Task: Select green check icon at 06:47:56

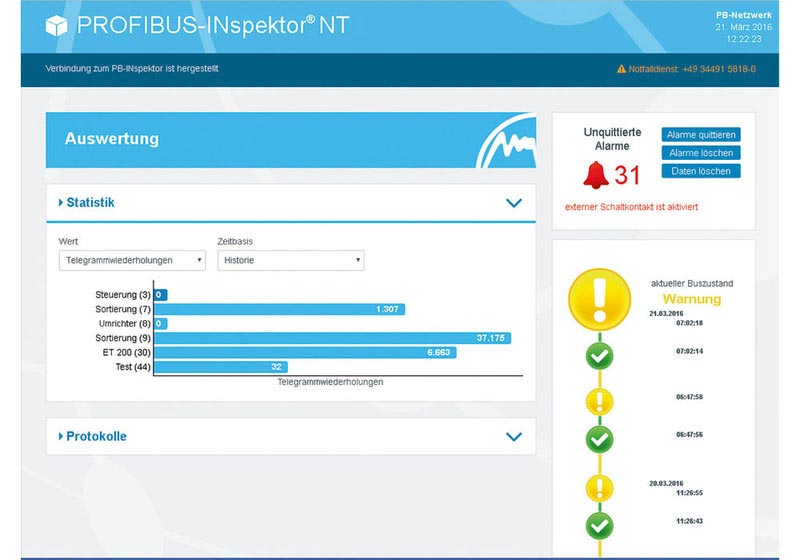Action: point(599,439)
